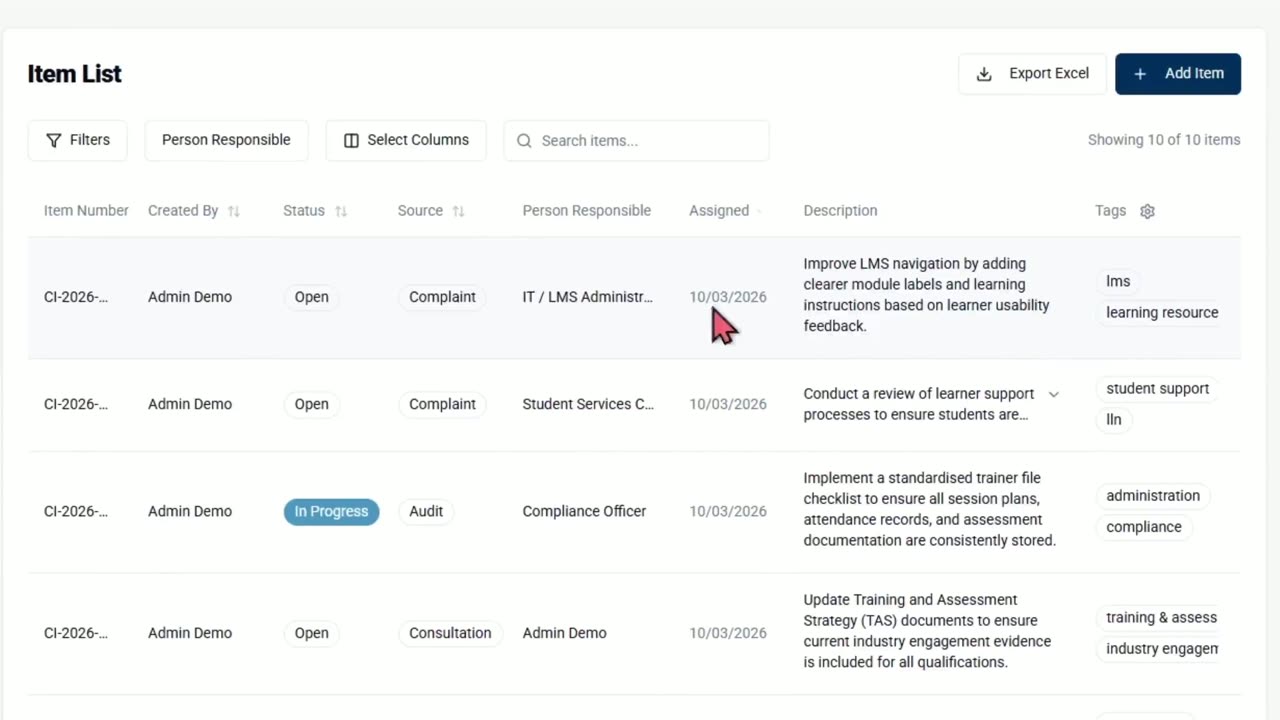Sort by Created By arrows icon
This screenshot has height=720, width=1280.
[x=234, y=211]
